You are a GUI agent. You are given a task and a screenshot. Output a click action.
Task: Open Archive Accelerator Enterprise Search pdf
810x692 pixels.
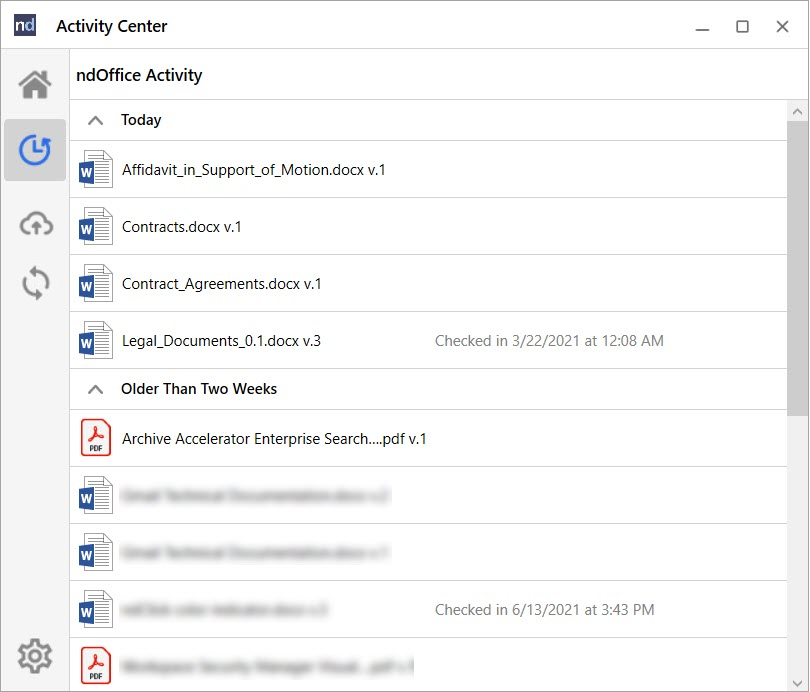click(x=274, y=439)
